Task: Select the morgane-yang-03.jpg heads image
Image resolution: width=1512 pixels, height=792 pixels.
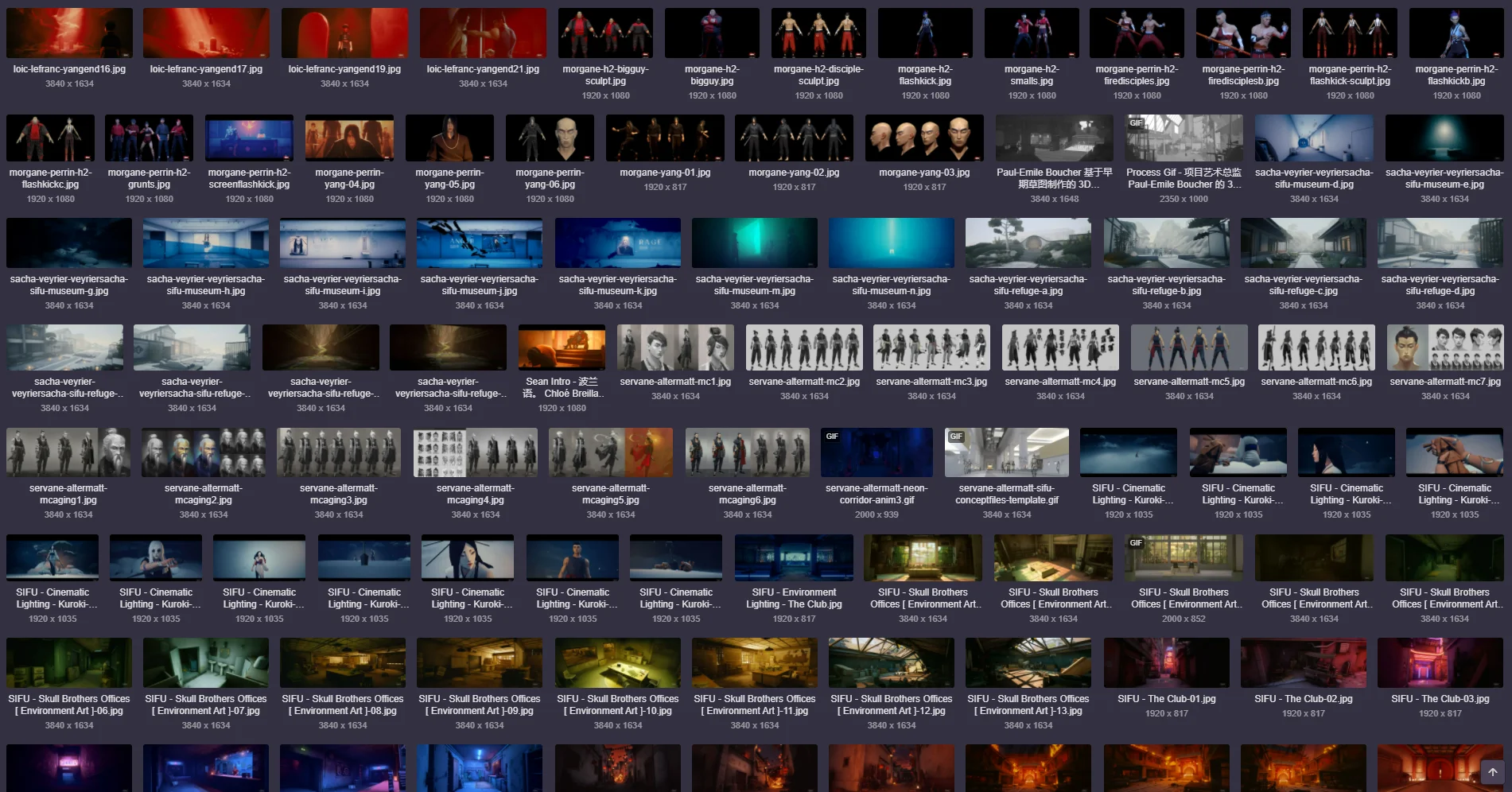Action: point(924,138)
